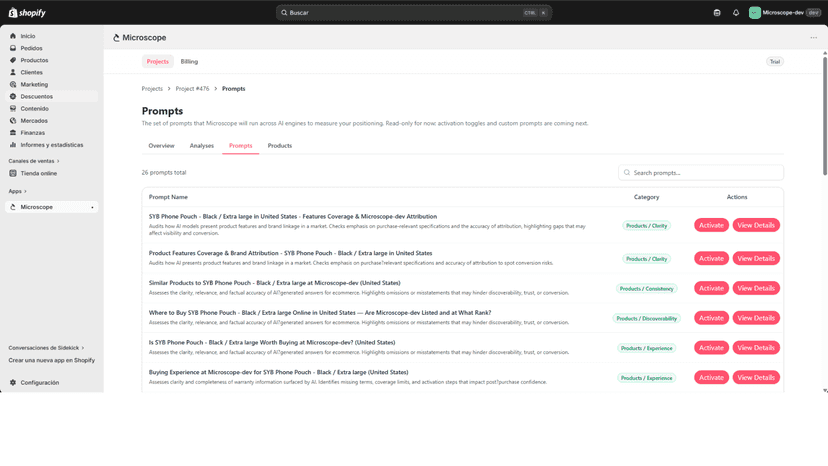Click the Trial badge
Image resolution: width=828 pixels, height=466 pixels.
[775, 62]
